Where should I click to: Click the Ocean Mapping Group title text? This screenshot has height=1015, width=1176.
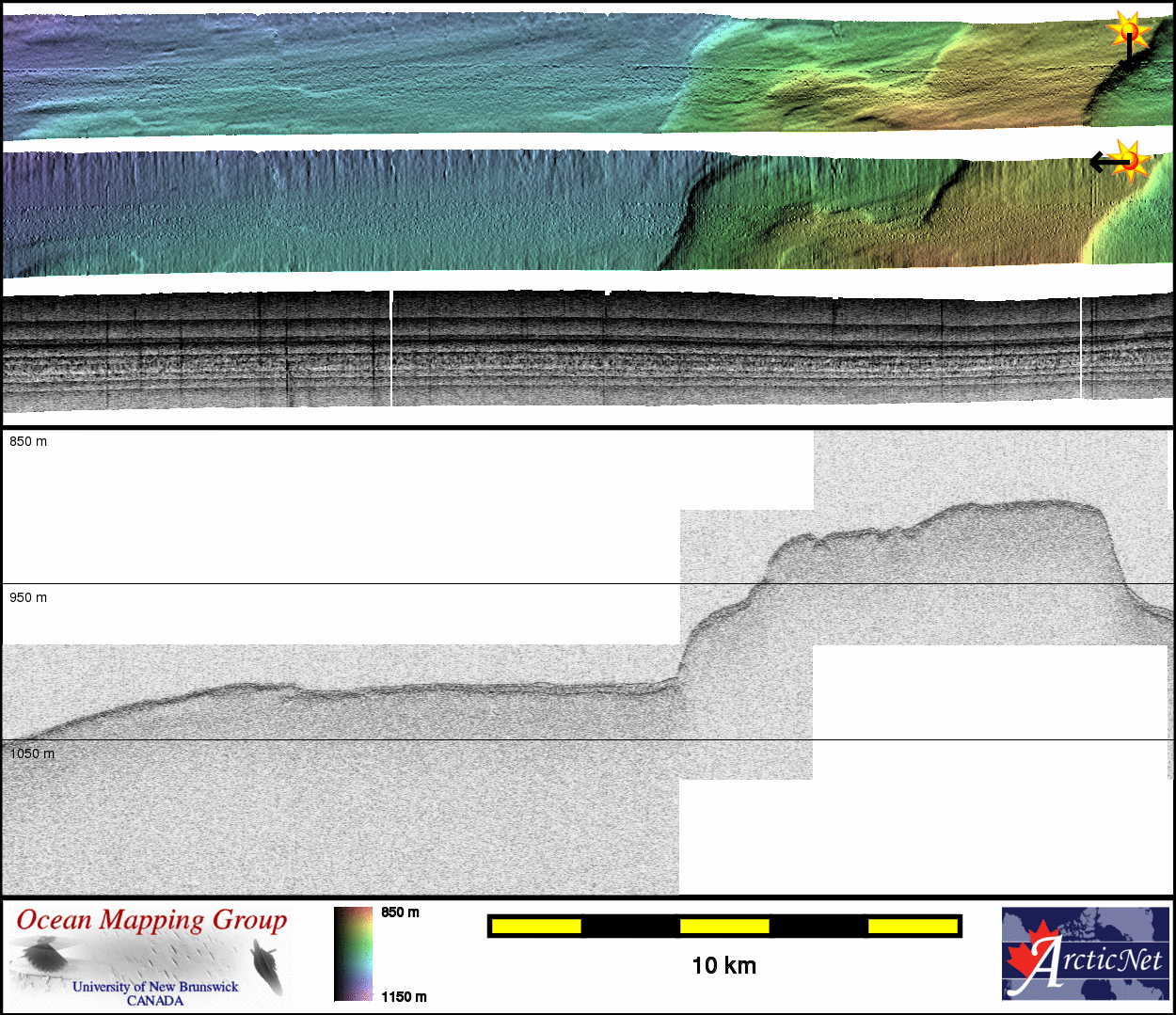tap(151, 920)
